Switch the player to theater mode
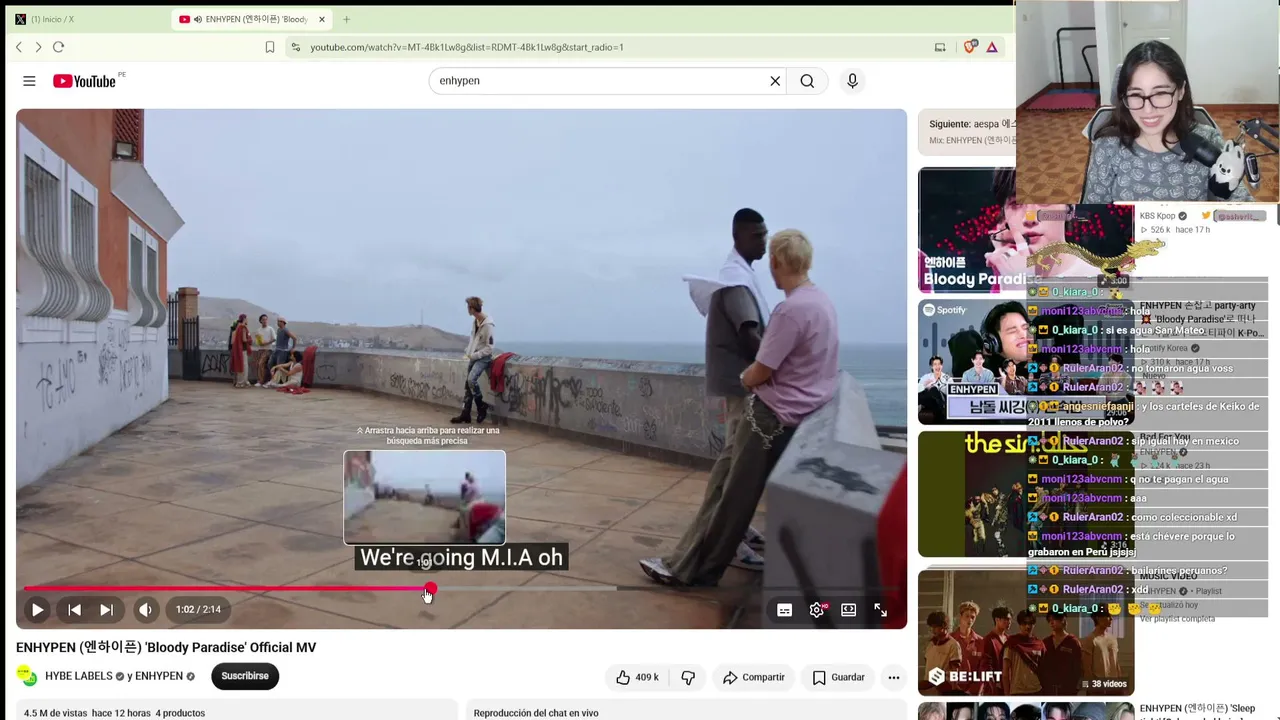 [849, 610]
